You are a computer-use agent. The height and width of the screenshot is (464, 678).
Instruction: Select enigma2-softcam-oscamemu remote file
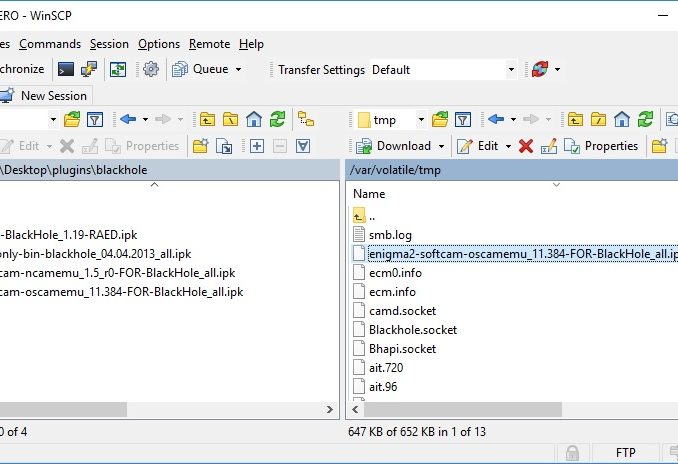pyautogui.click(x=515, y=254)
